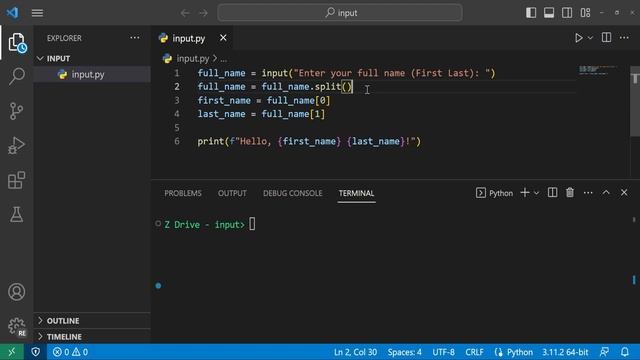The width and height of the screenshot is (640, 360).
Task: Change encoding via UTF-8
Action: [x=443, y=352]
